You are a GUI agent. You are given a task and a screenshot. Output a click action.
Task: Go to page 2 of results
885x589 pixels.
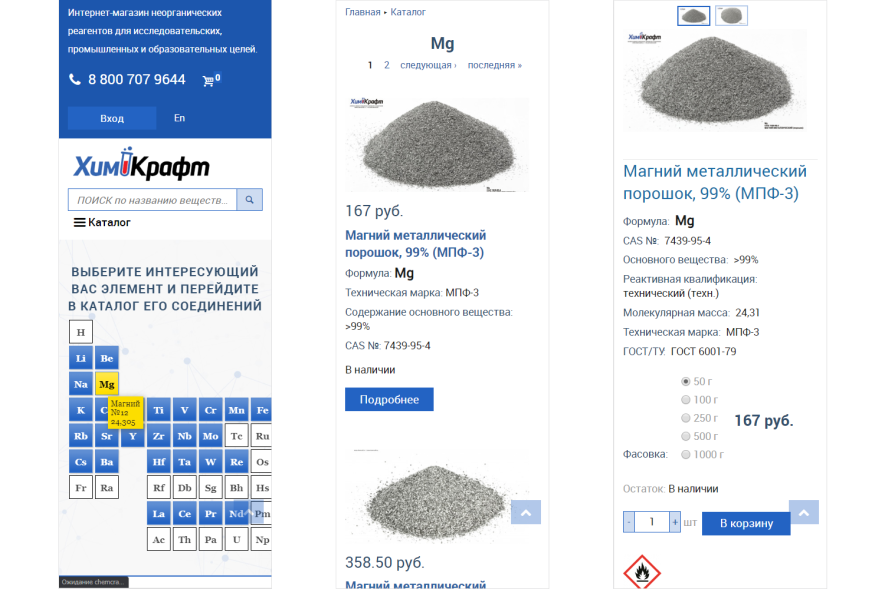point(387,65)
